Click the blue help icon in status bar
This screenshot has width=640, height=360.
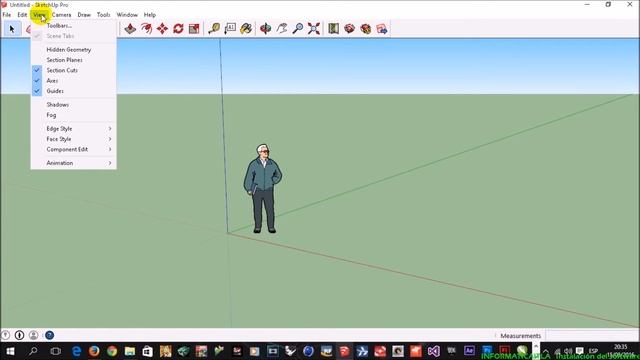coord(49,335)
